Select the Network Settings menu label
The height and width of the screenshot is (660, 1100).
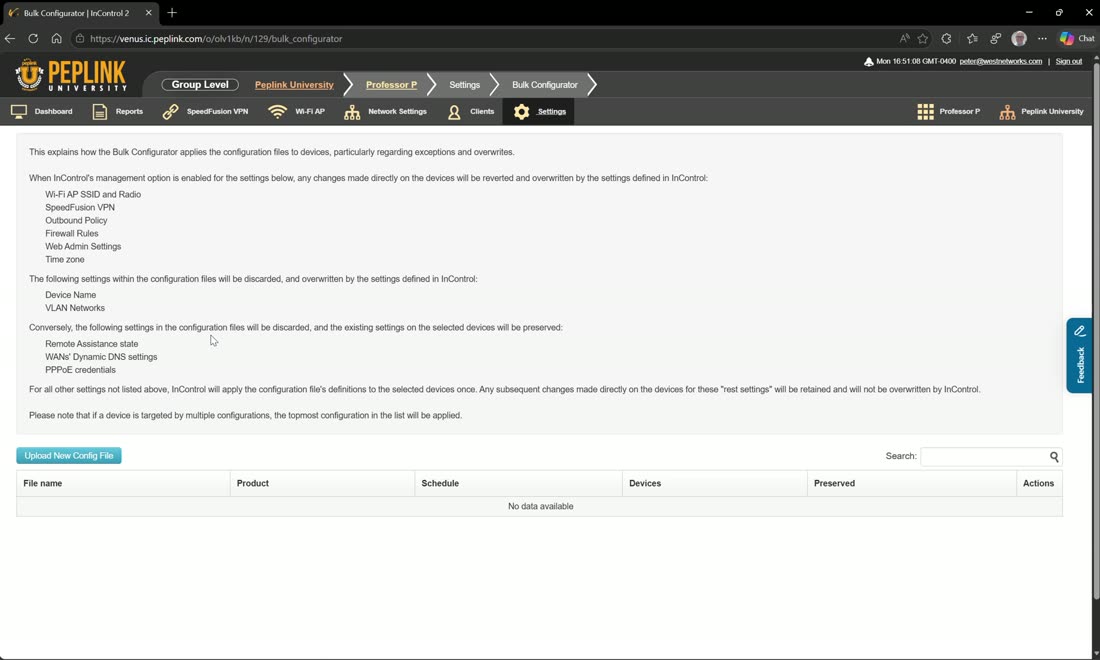pyautogui.click(x=397, y=112)
